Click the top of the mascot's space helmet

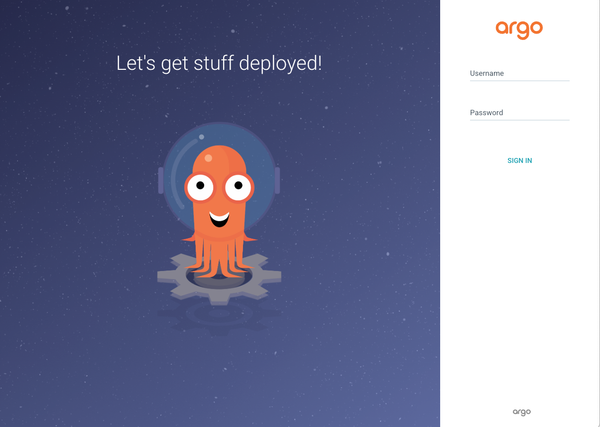219,128
